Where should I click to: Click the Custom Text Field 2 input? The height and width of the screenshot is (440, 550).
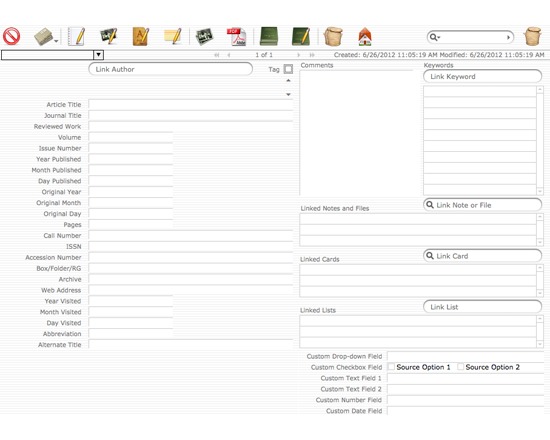tap(465, 389)
